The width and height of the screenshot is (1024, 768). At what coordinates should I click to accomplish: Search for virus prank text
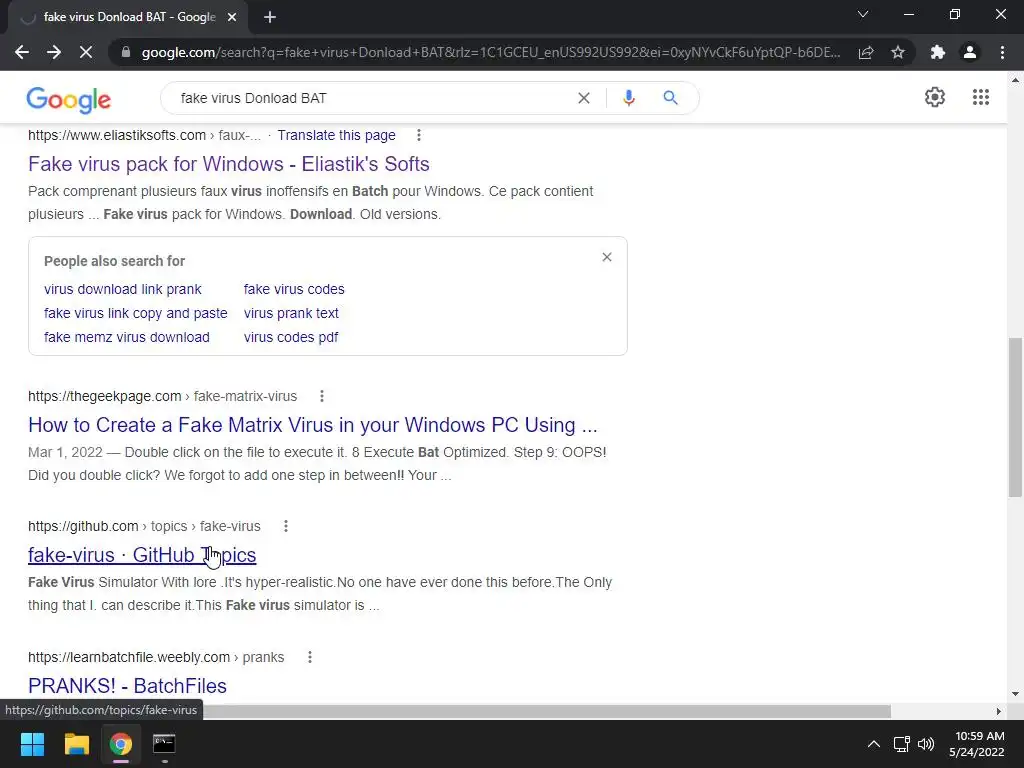291,313
